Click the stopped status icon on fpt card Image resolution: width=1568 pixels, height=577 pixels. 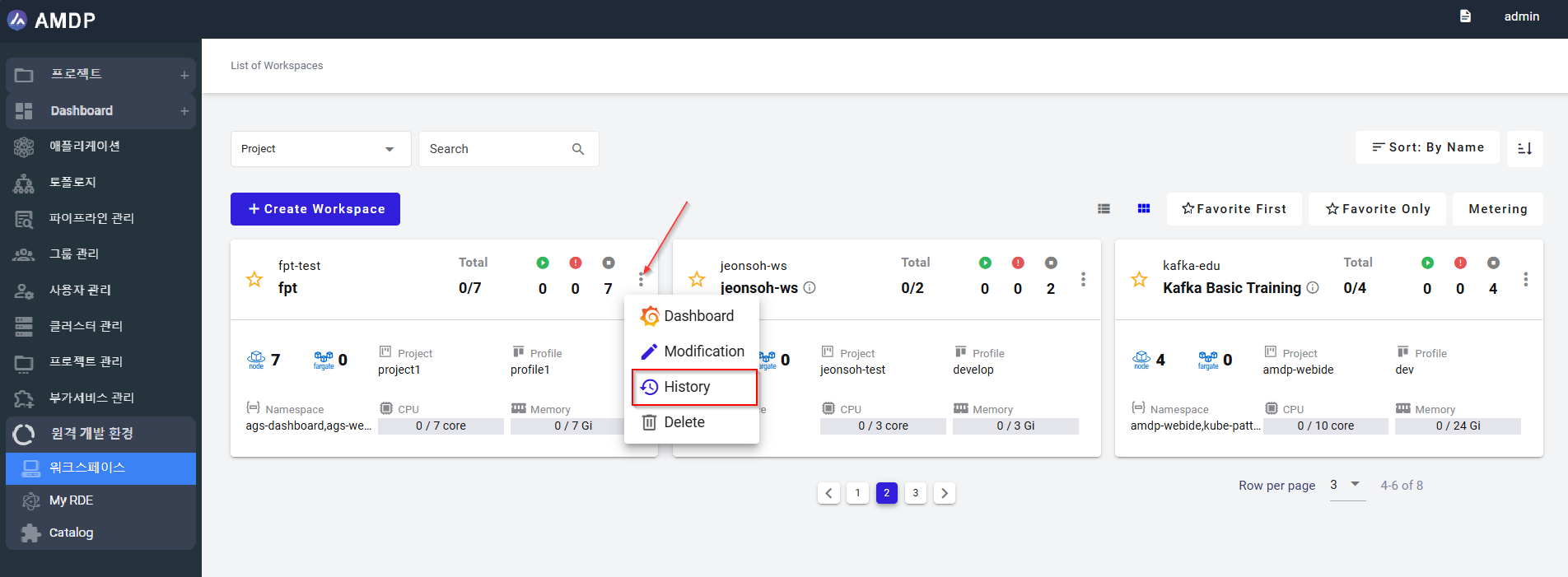point(609,263)
